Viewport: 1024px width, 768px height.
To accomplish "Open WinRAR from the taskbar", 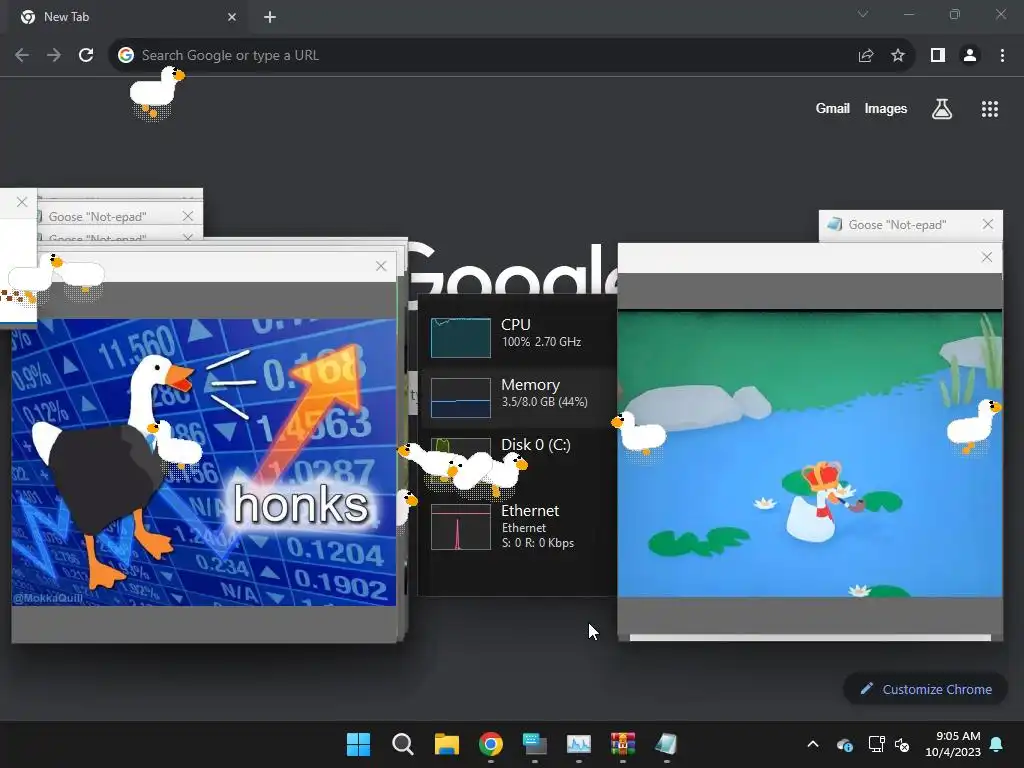I will coord(623,744).
